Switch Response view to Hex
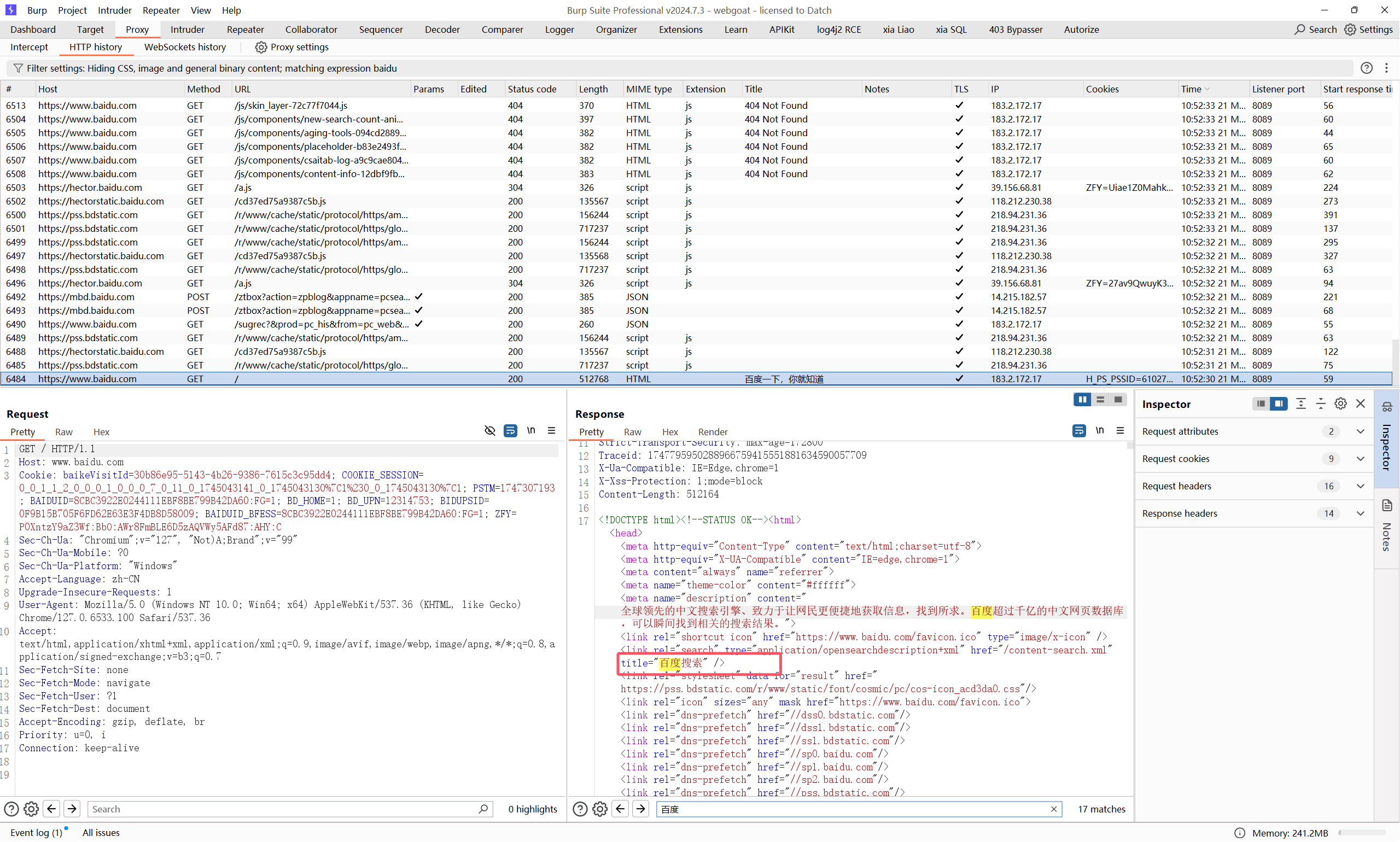Screen dimensions: 1400x842 tap(670, 432)
